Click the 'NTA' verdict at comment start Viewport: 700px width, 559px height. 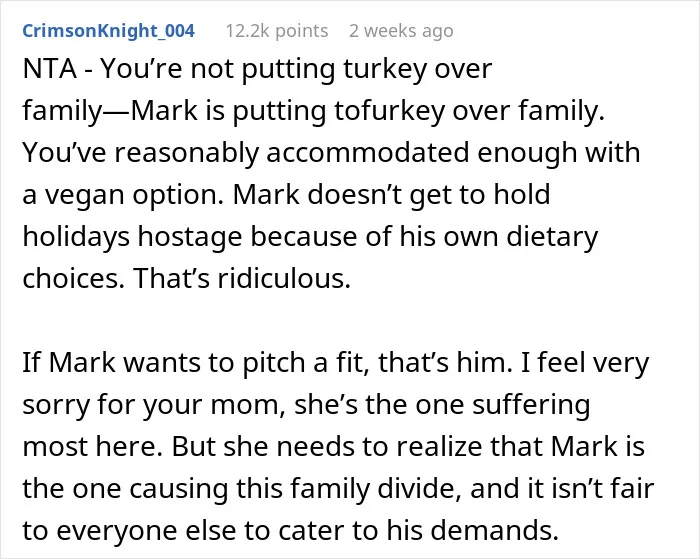click(x=50, y=69)
